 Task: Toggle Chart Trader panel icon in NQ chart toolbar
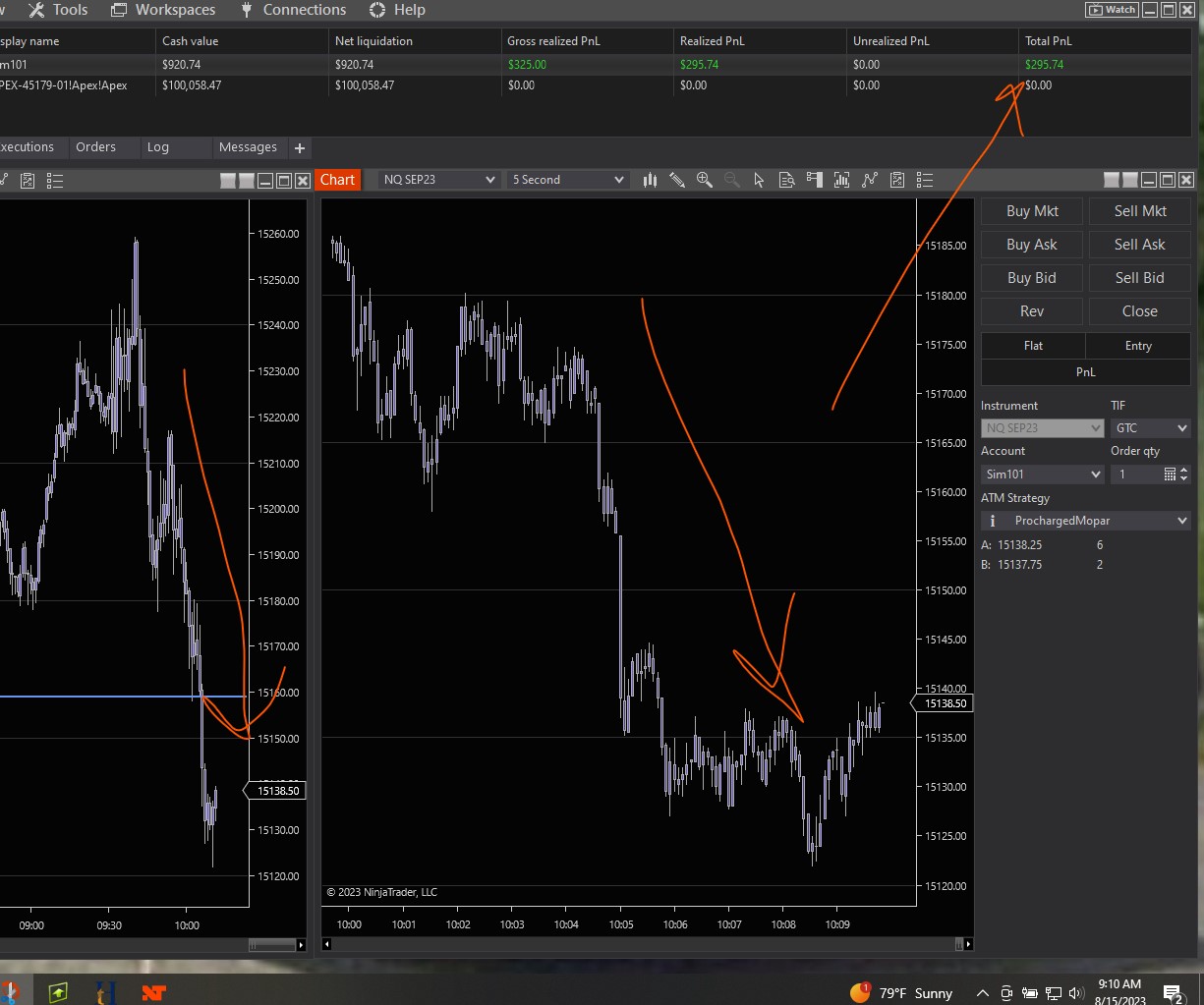pyautogui.click(x=814, y=180)
